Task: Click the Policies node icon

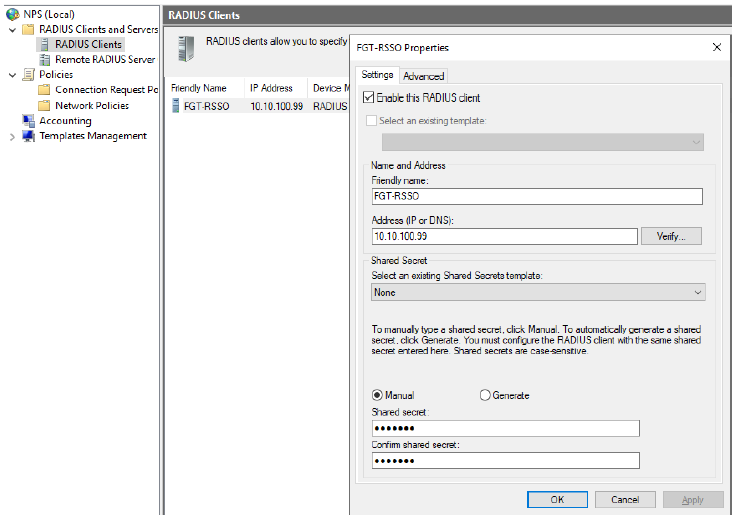Action: tap(28, 75)
